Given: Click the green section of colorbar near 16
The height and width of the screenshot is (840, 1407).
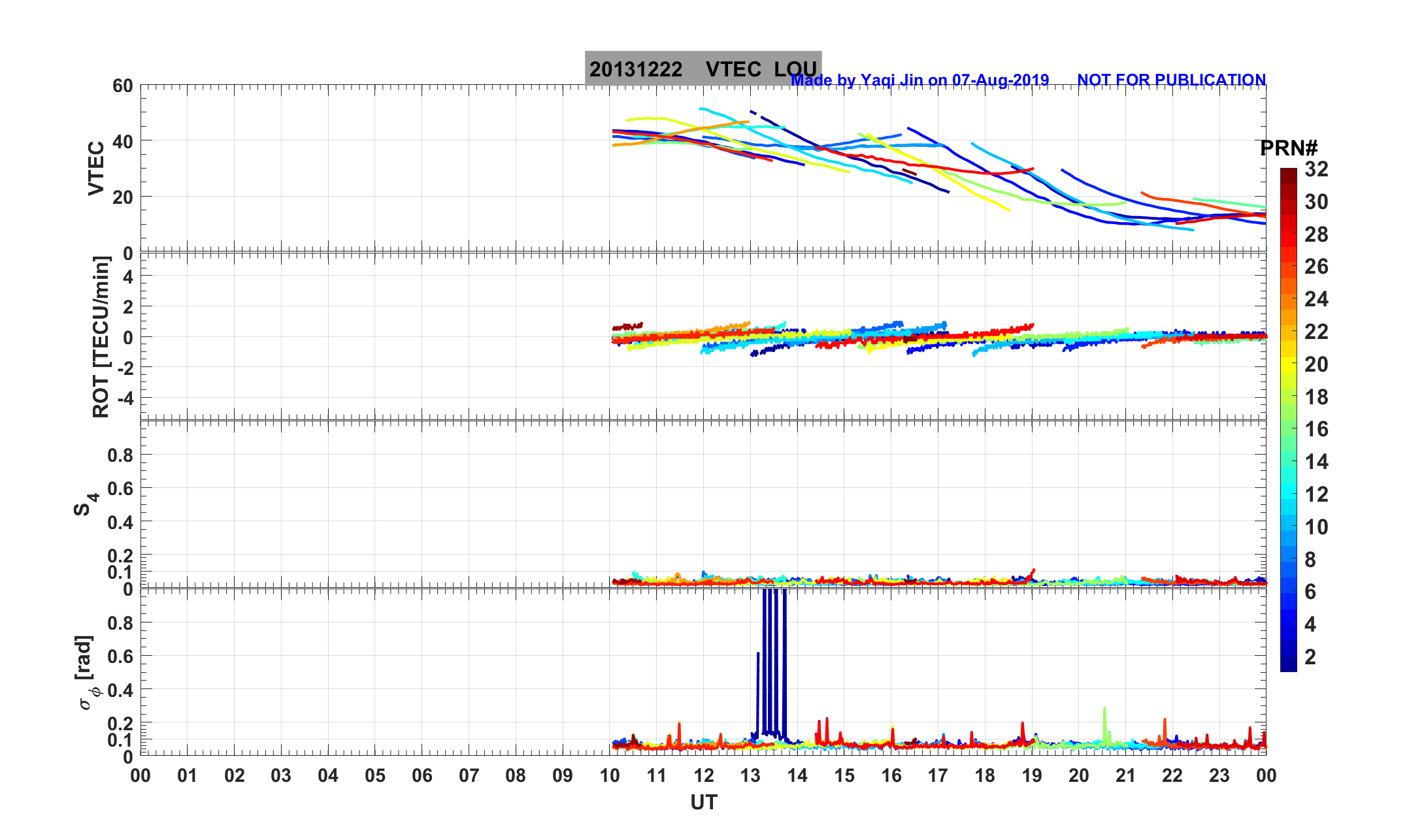Looking at the screenshot, I should [x=1288, y=429].
